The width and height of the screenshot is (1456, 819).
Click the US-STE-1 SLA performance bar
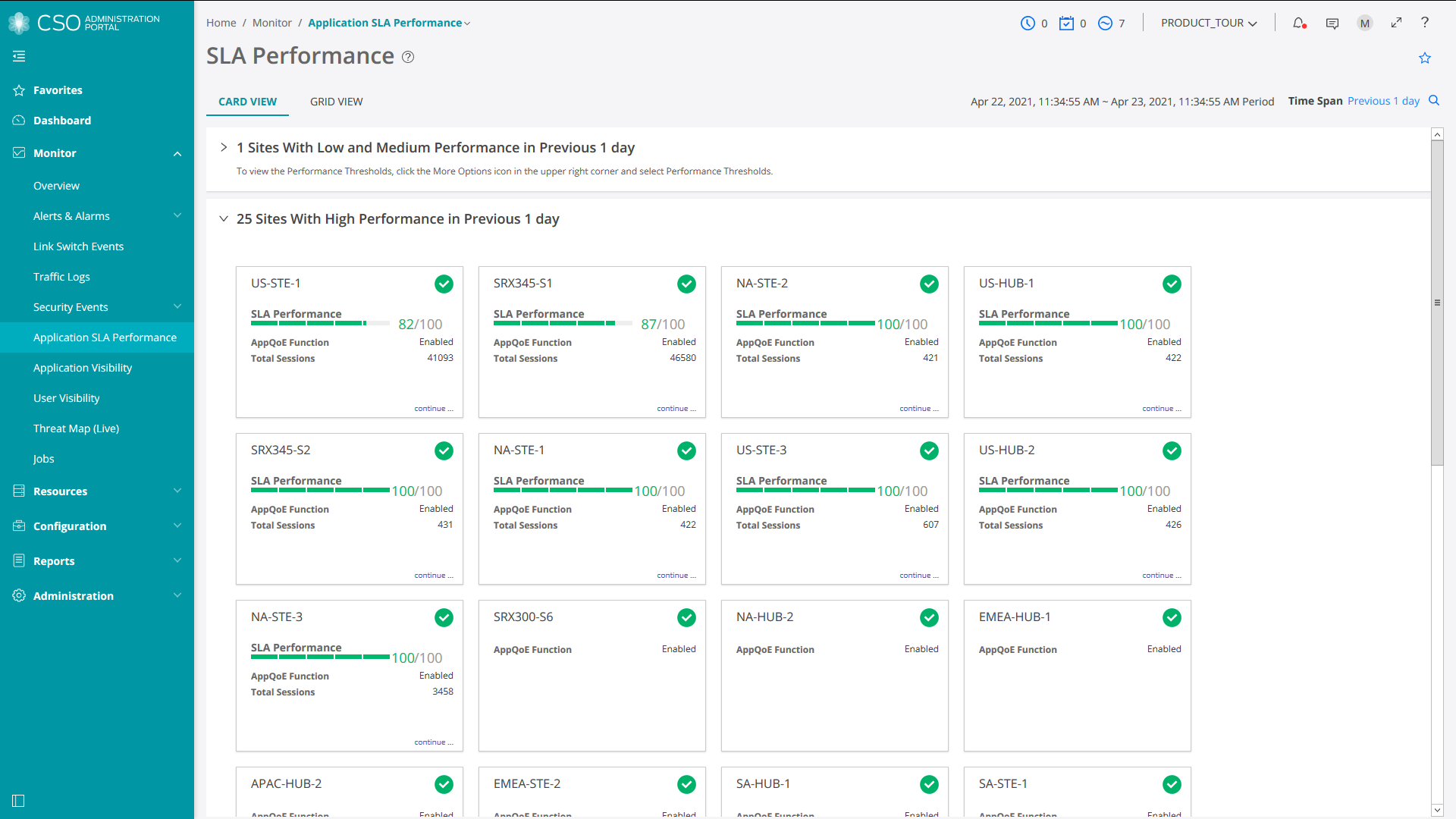pyautogui.click(x=320, y=324)
